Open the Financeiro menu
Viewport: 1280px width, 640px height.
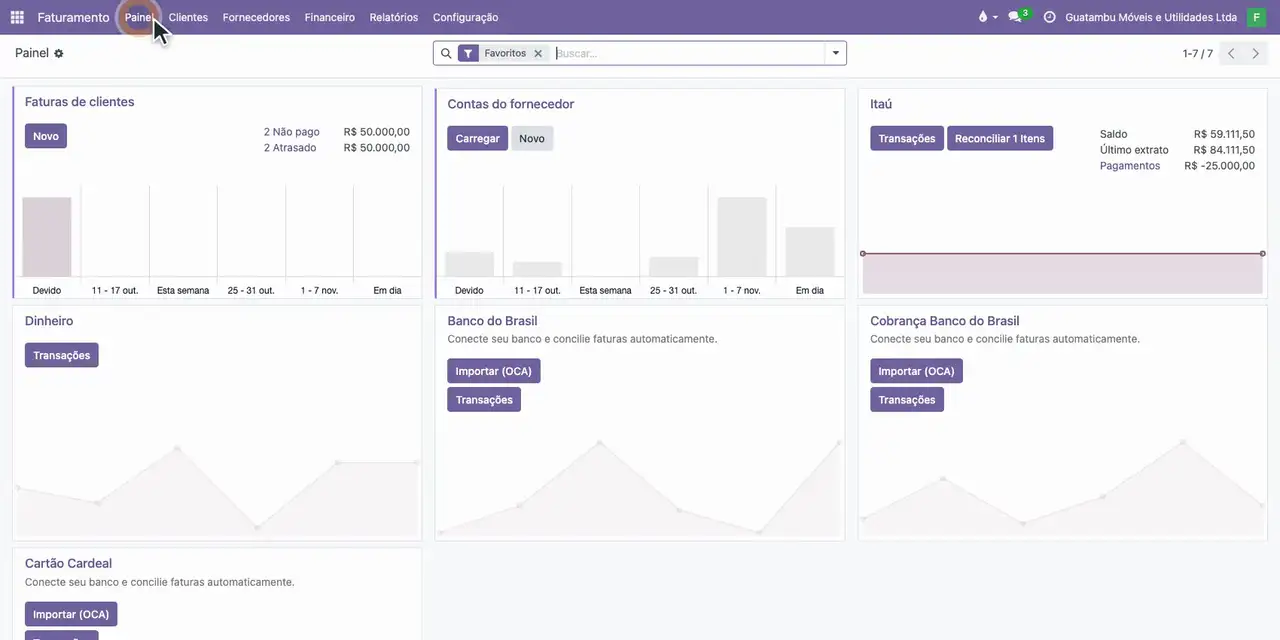coord(330,17)
